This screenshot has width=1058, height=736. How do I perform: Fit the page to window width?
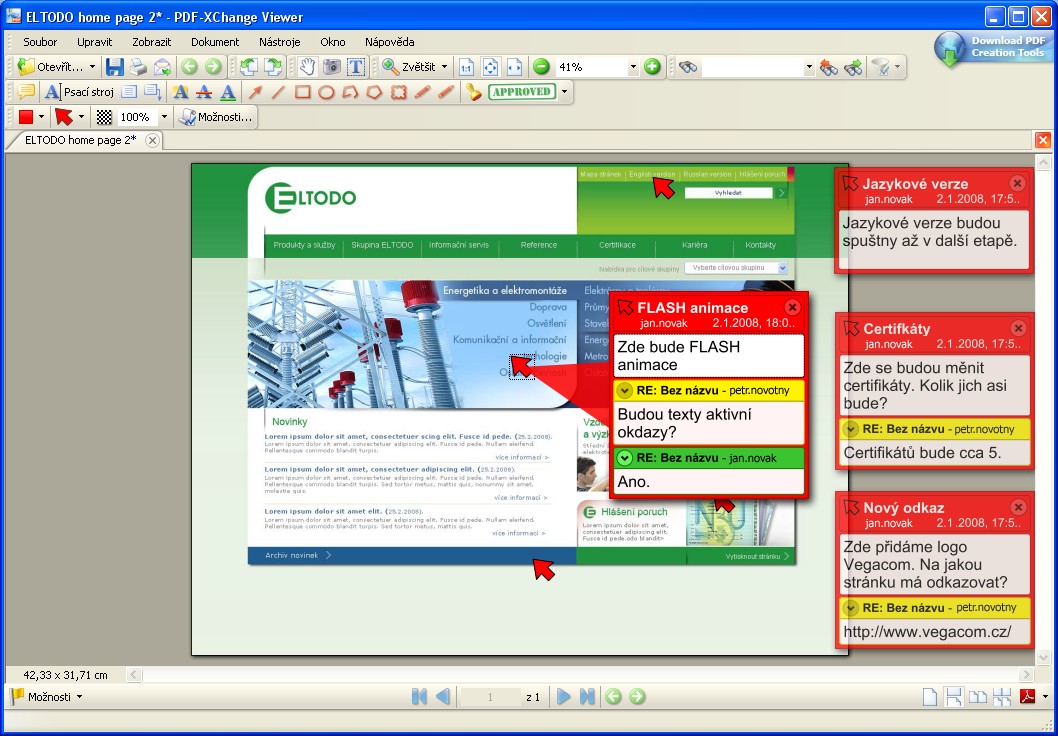coord(514,67)
